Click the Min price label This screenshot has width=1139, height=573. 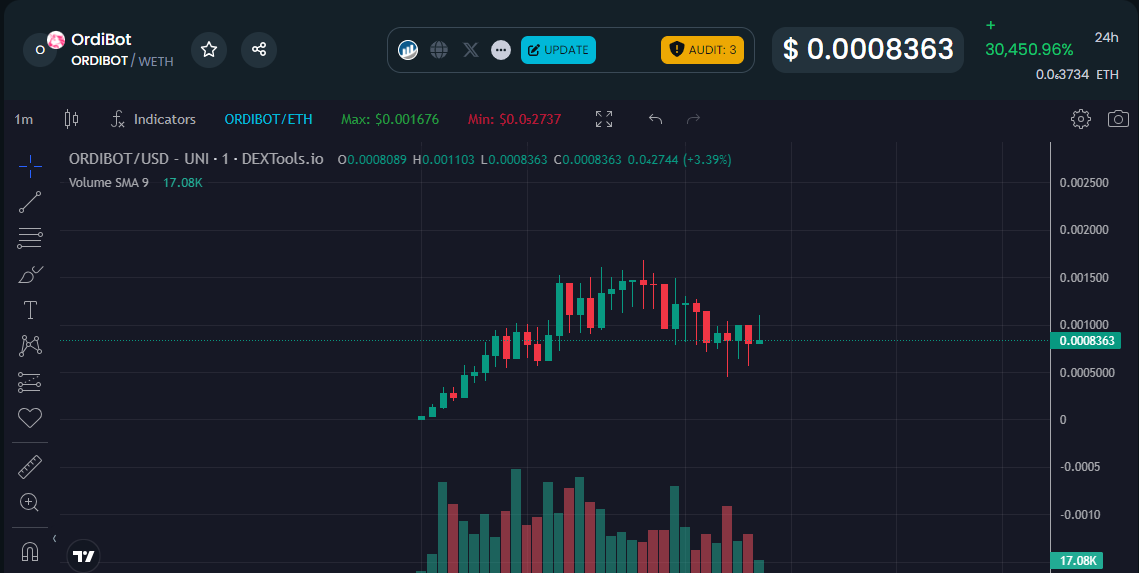[514, 119]
